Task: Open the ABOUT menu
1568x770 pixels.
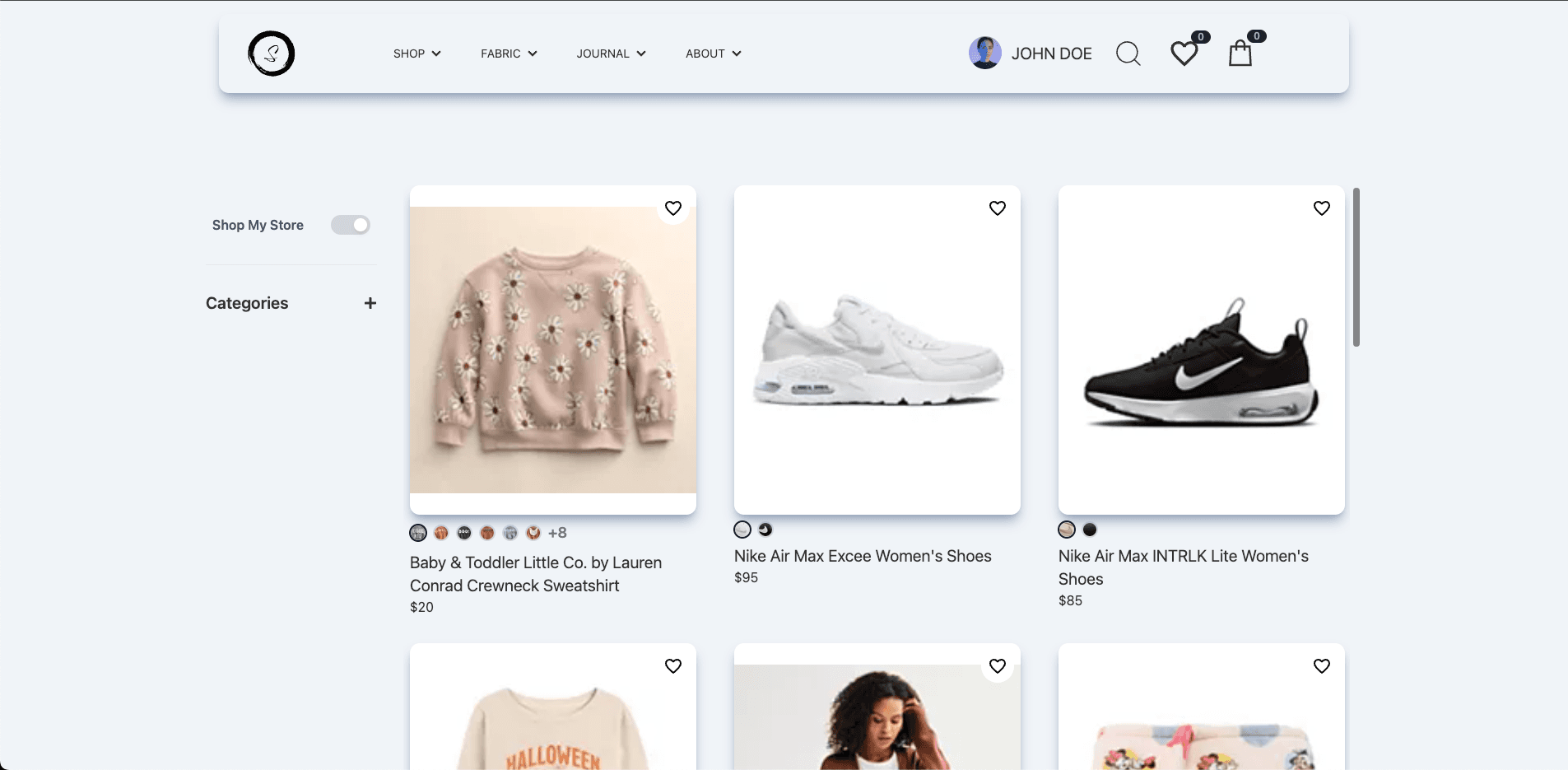Action: point(712,53)
